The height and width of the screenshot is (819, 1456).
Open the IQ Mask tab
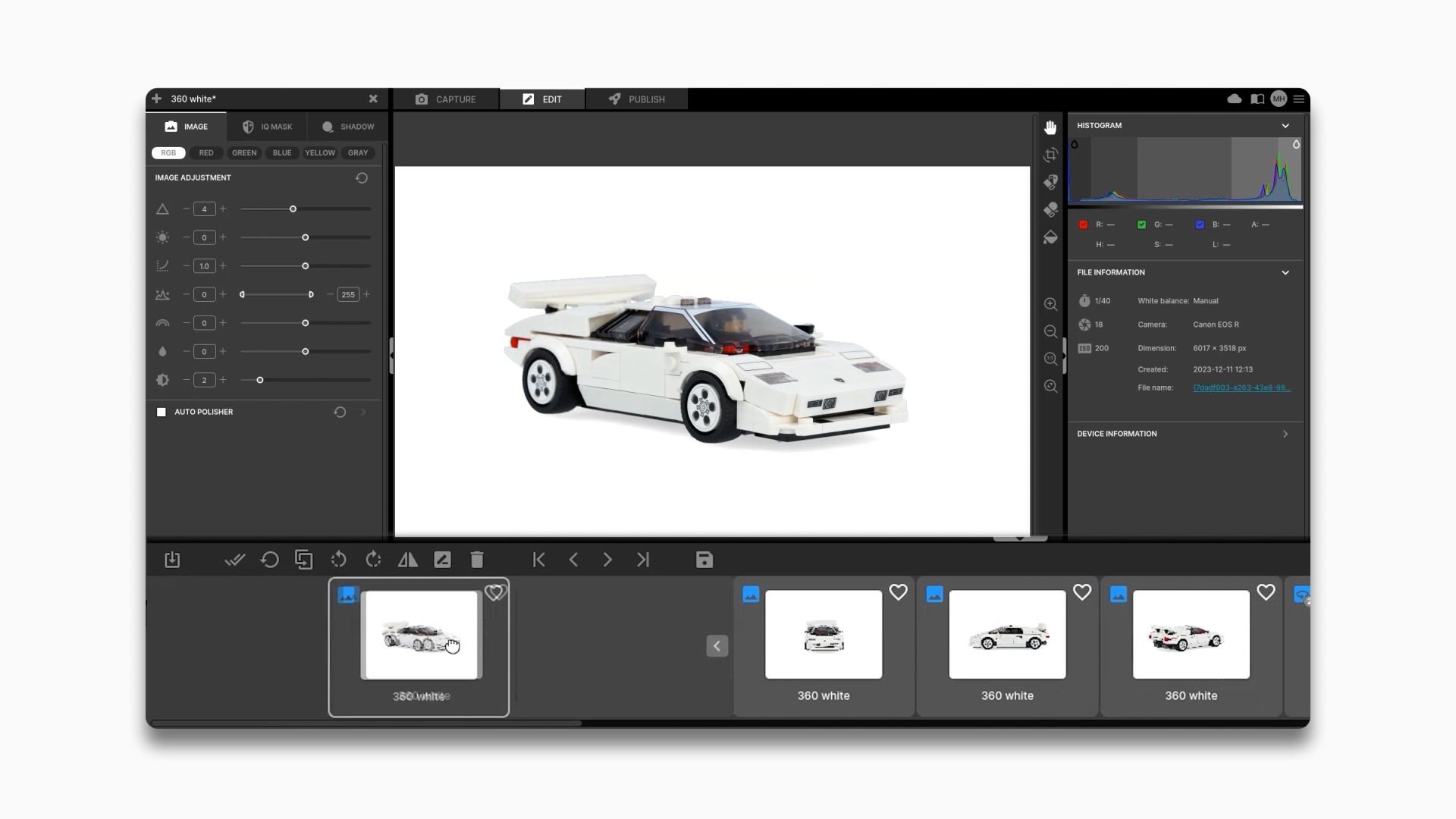tap(267, 127)
